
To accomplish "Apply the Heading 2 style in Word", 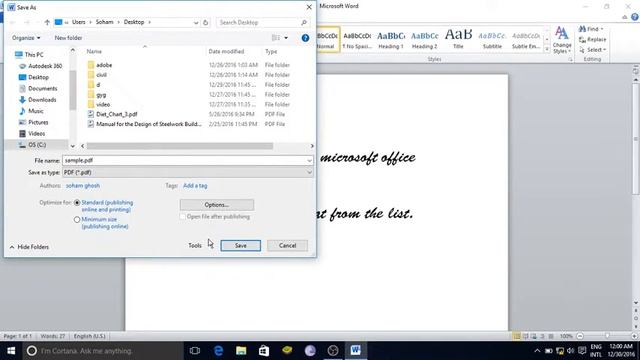I will point(424,40).
